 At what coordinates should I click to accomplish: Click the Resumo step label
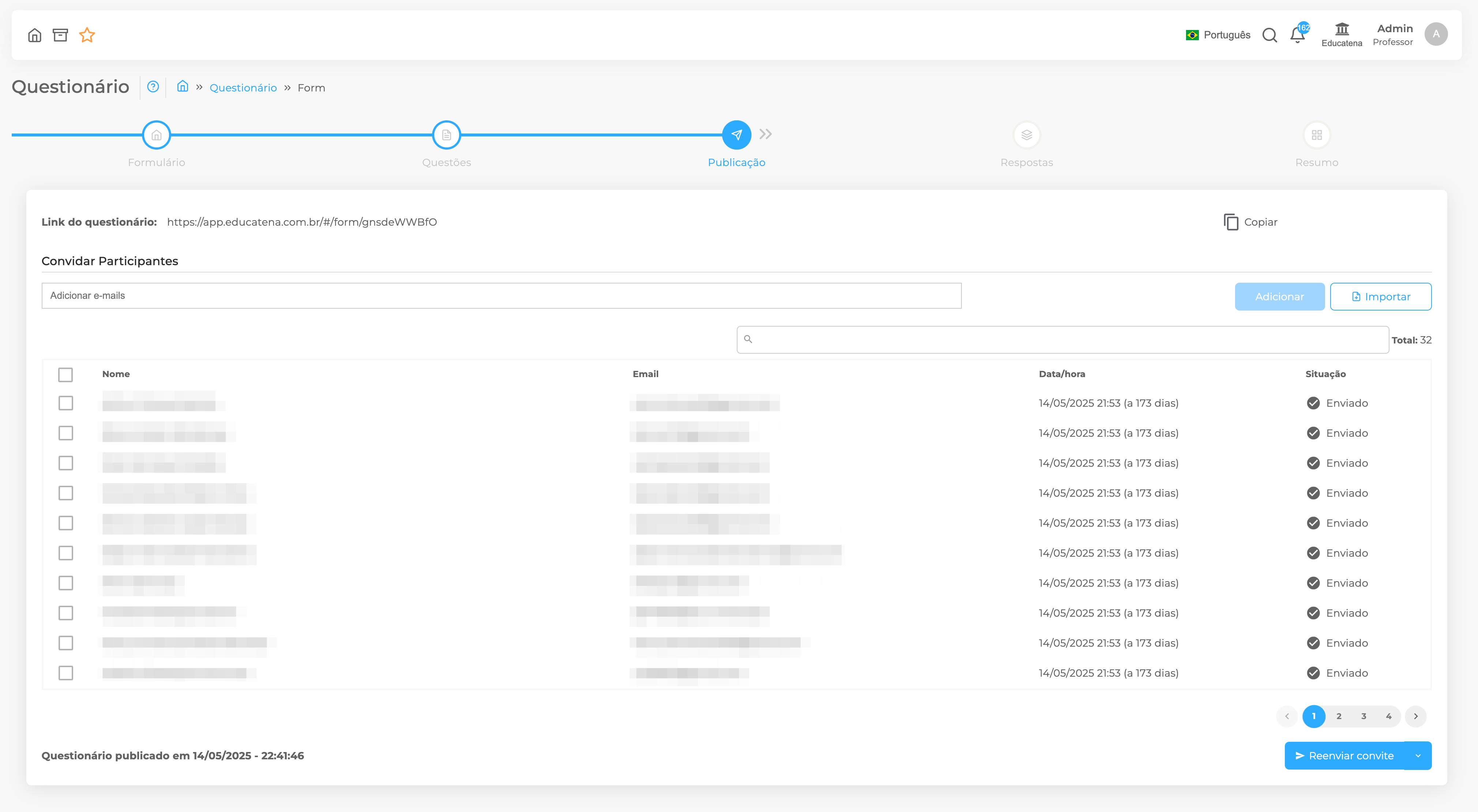pos(1317,162)
